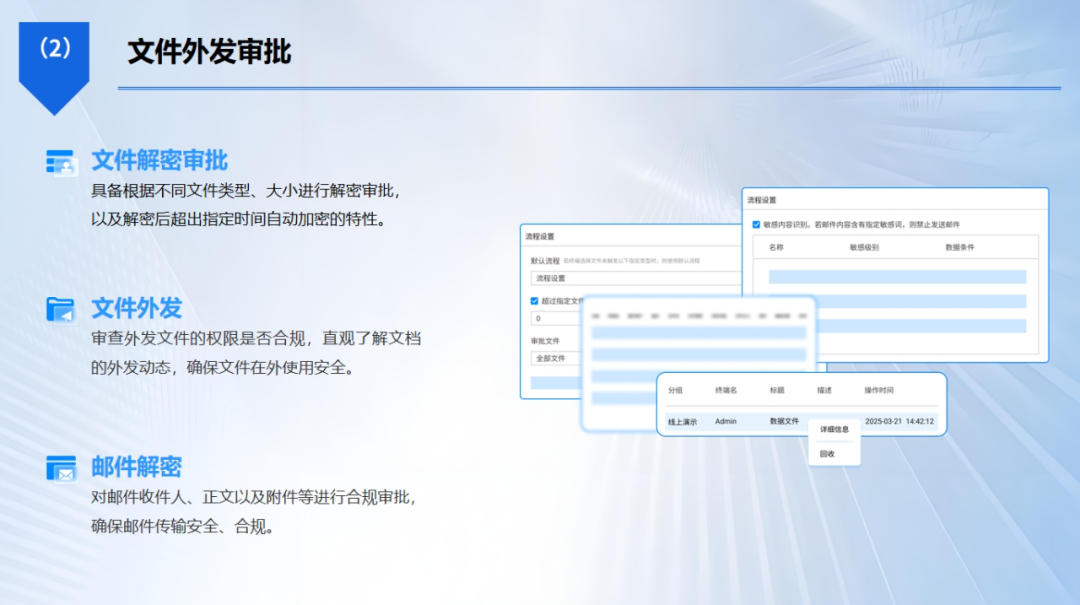Click the 文件解密审批 heading link

(x=160, y=160)
